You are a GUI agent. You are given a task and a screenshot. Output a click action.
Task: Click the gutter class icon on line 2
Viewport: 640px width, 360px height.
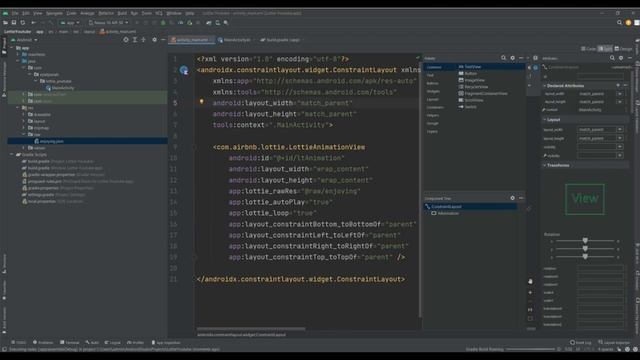pos(184,70)
